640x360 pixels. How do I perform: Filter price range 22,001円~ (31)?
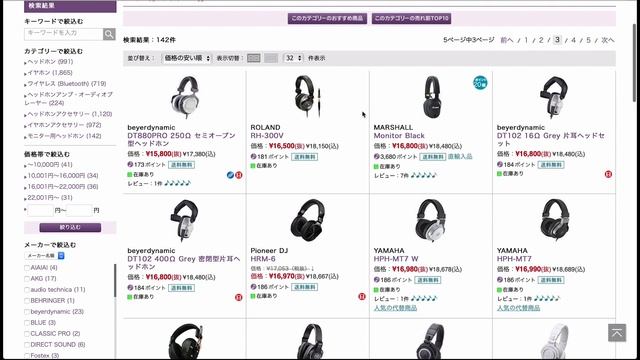tap(50, 198)
